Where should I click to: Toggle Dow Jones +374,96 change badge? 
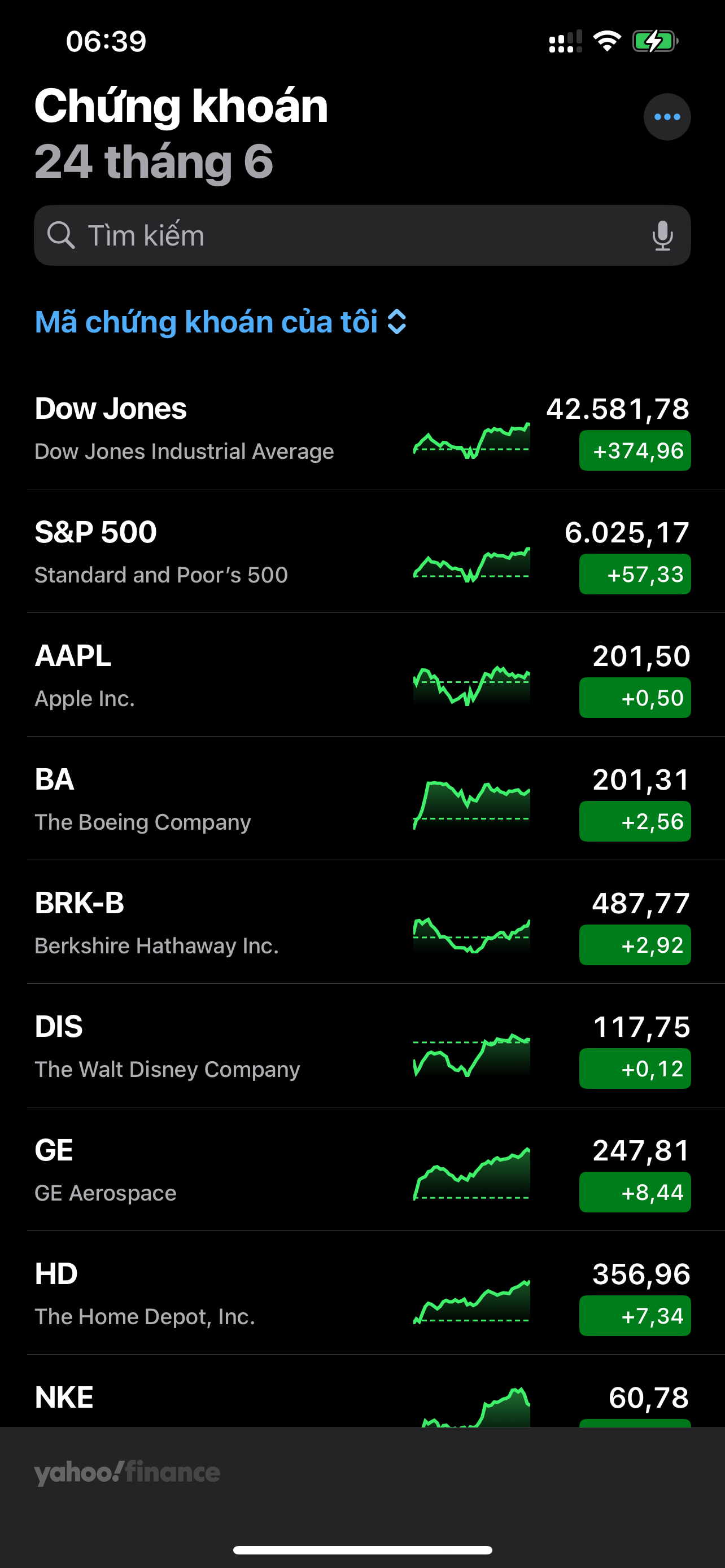[634, 450]
